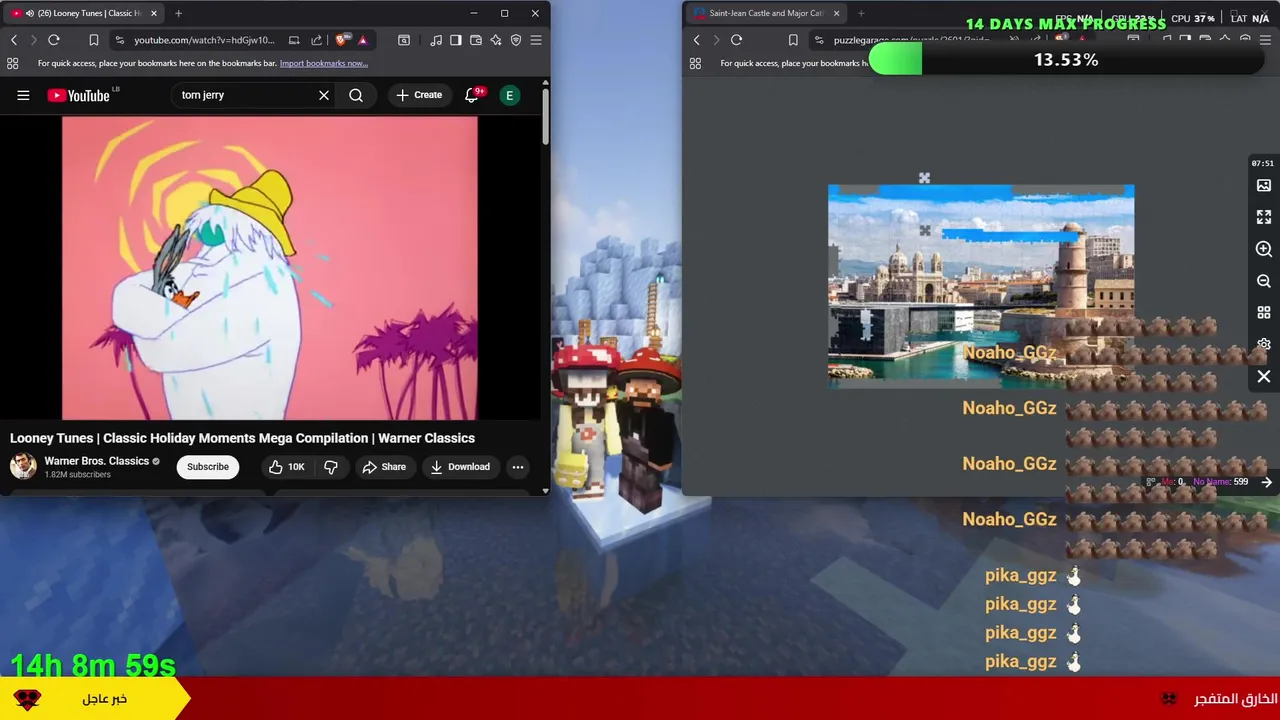
Task: Open YouTube notifications bell
Action: click(472, 95)
